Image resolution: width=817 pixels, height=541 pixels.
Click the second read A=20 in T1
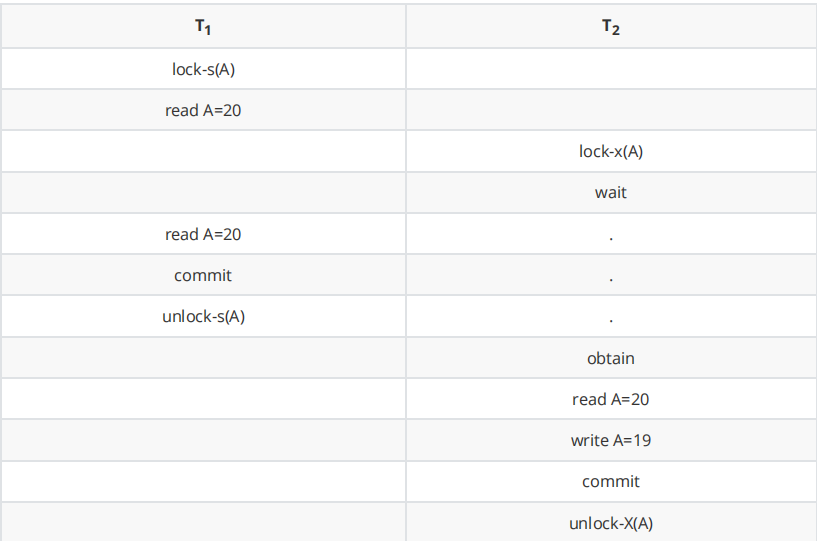pyautogui.click(x=203, y=234)
